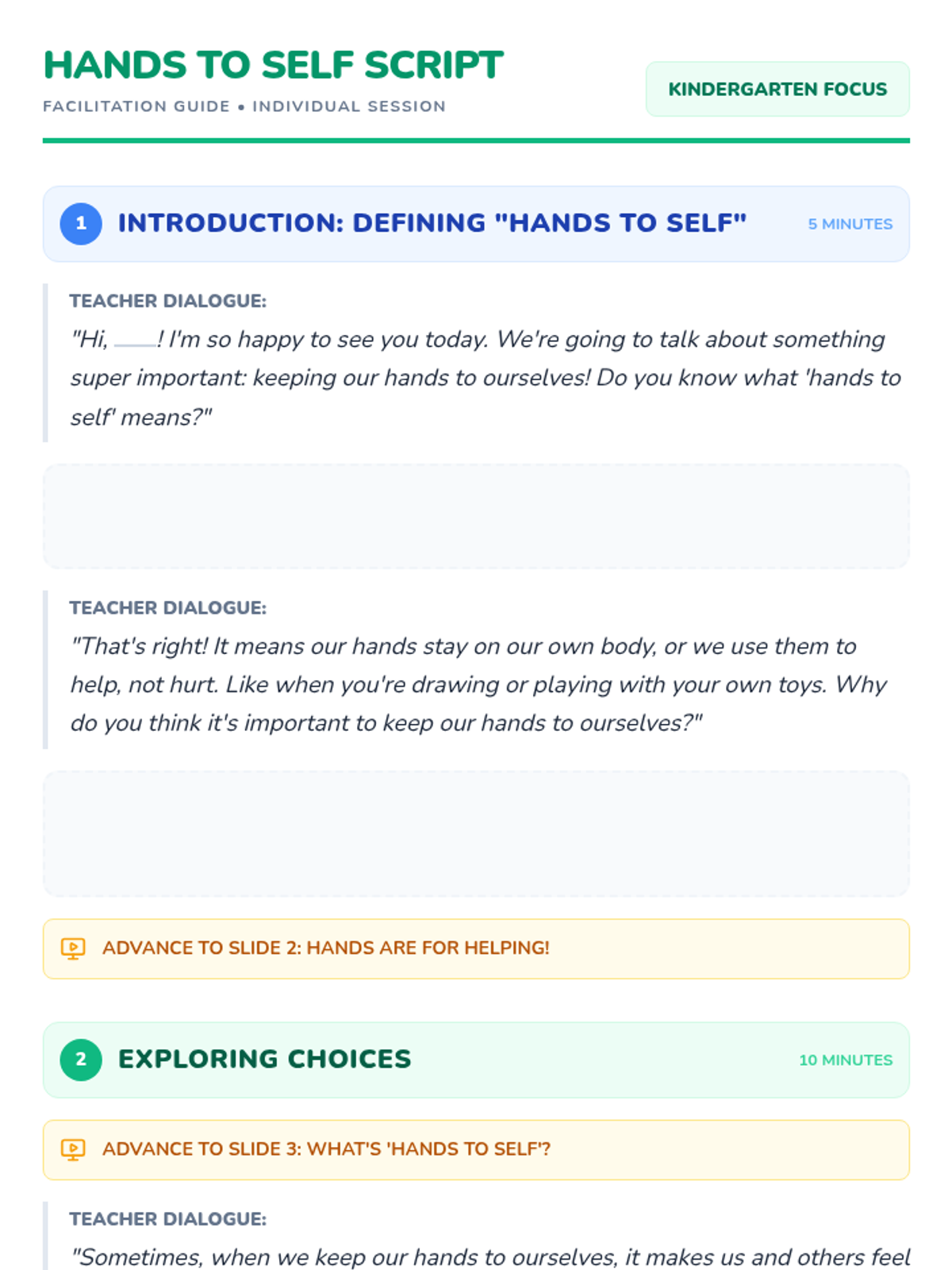
Task: Click the Kindergarten Focus badge
Action: (x=777, y=89)
